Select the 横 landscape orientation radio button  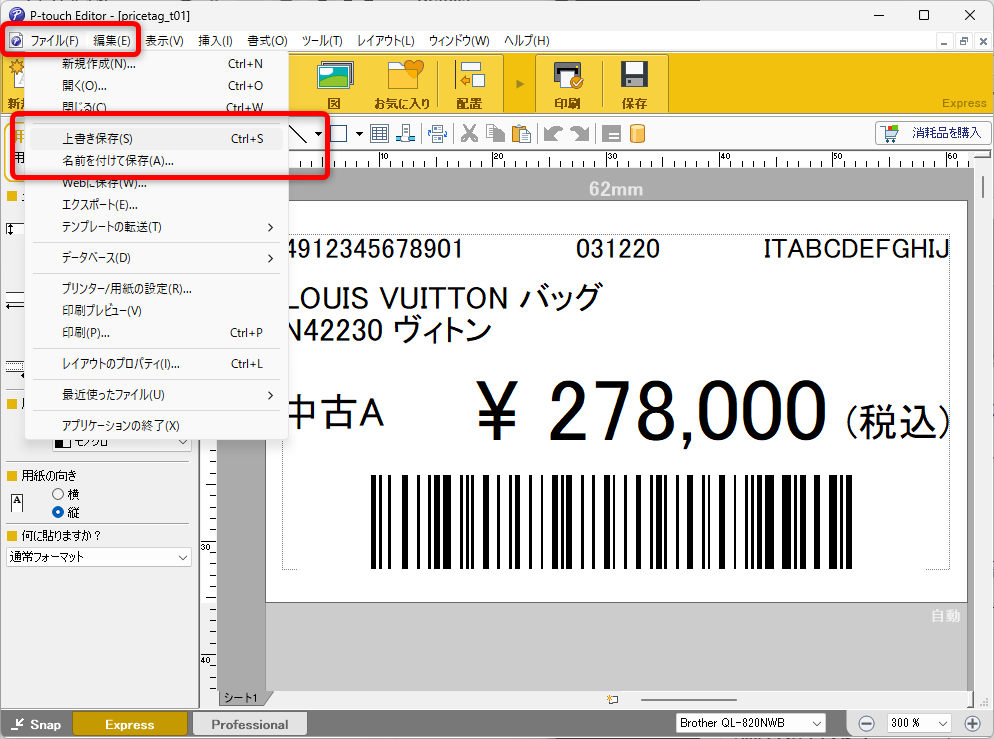pos(58,494)
